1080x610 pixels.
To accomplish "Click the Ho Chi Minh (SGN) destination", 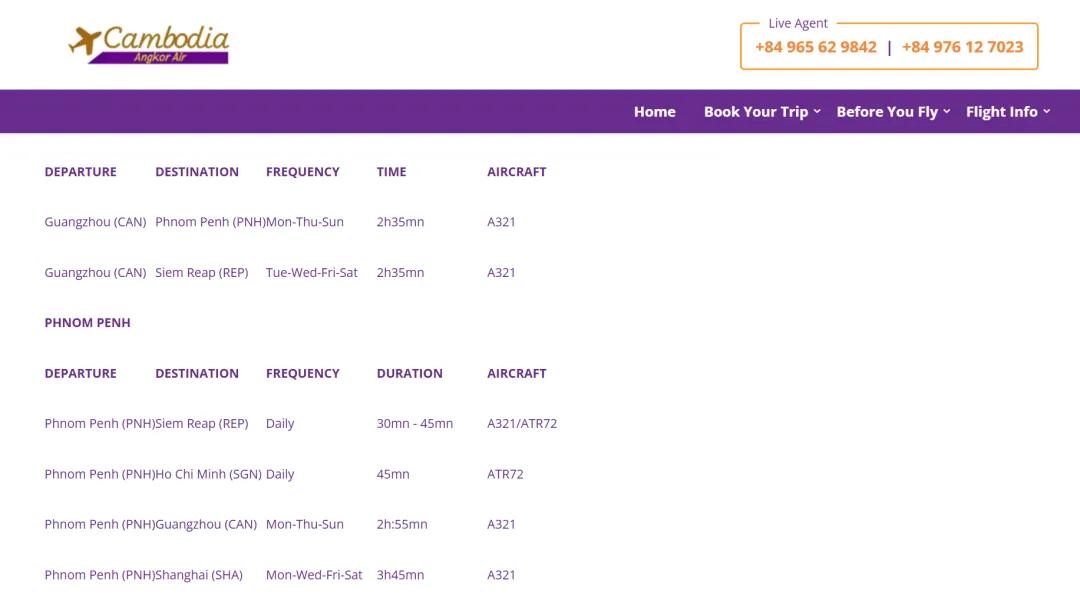I will click(x=208, y=474).
